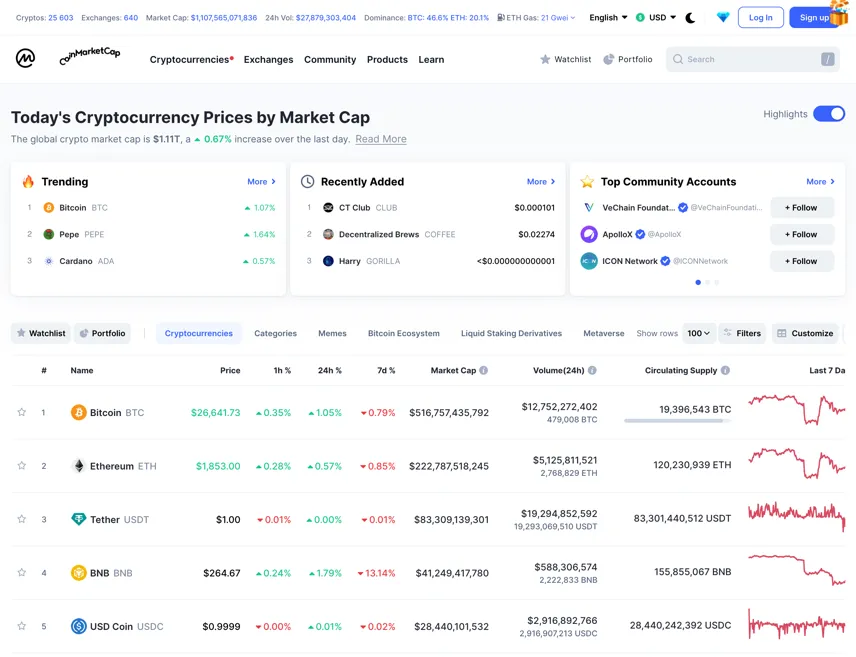Click the Pepe icon in Trending

(x=49, y=234)
